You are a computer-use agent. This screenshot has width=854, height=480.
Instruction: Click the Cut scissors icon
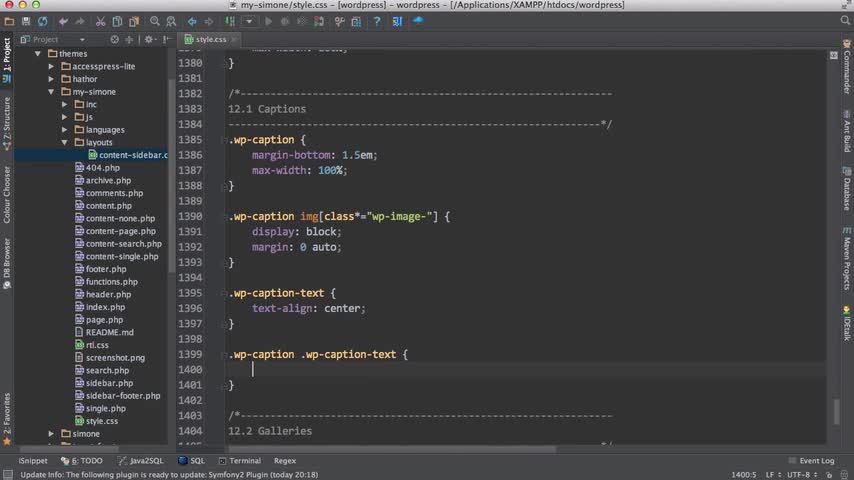[x=100, y=21]
